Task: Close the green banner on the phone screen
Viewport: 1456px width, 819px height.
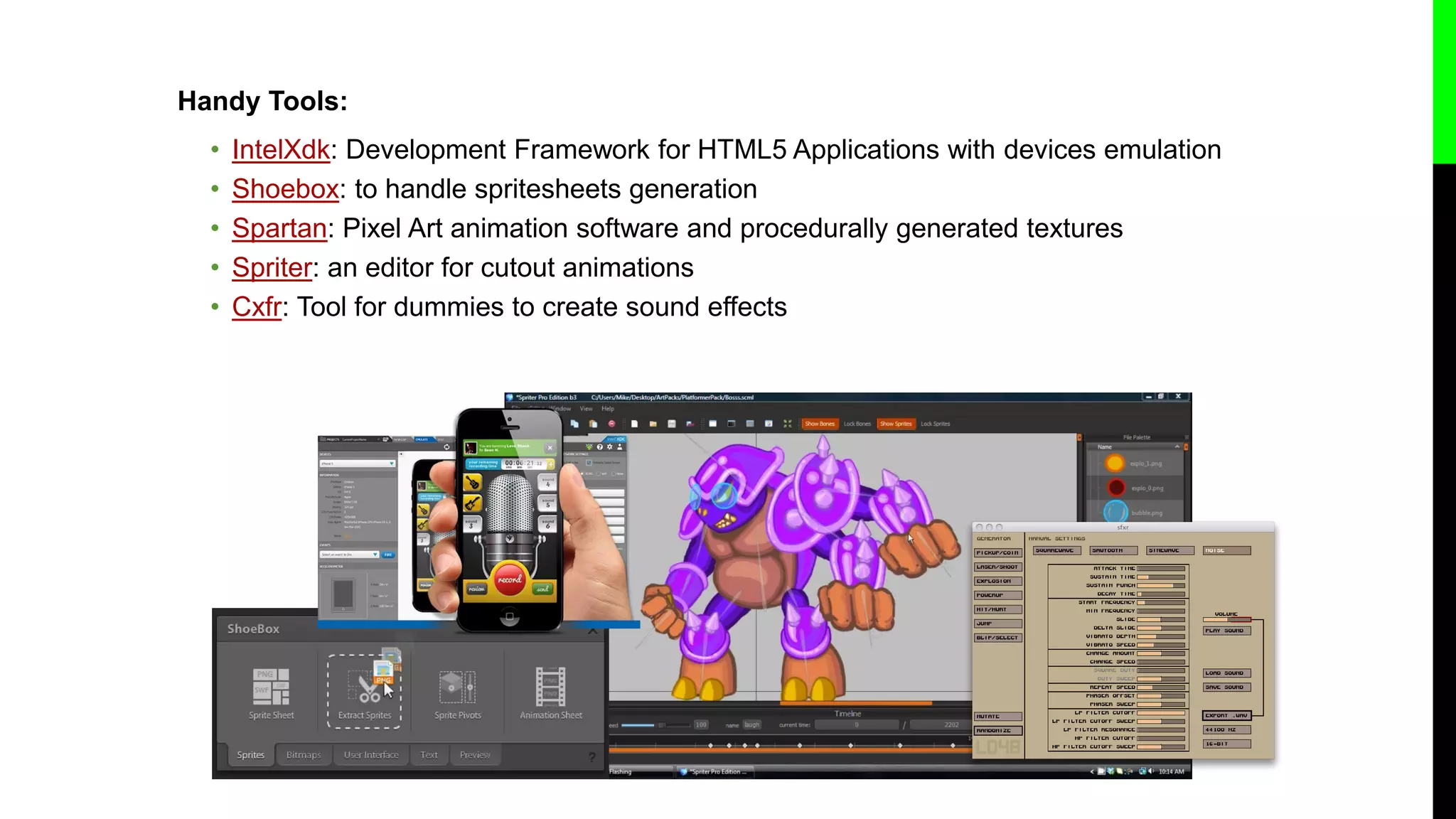Action: (550, 448)
